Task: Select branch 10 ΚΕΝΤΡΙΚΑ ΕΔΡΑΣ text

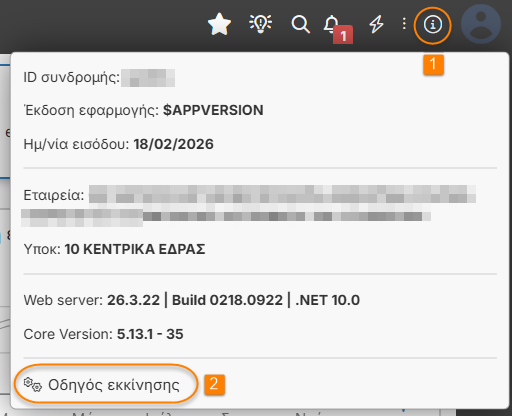Action: click(x=135, y=249)
